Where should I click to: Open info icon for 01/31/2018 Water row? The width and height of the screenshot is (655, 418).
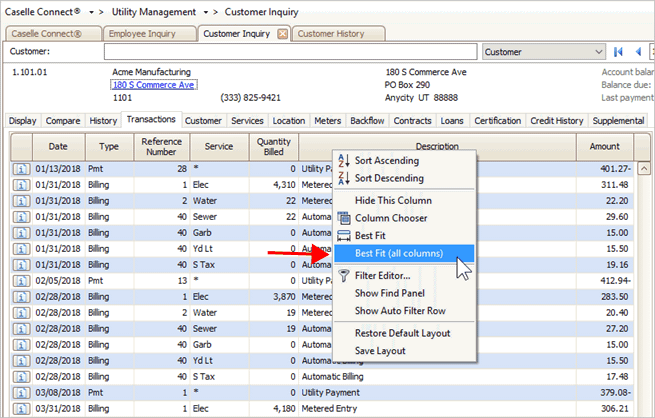tap(21, 201)
